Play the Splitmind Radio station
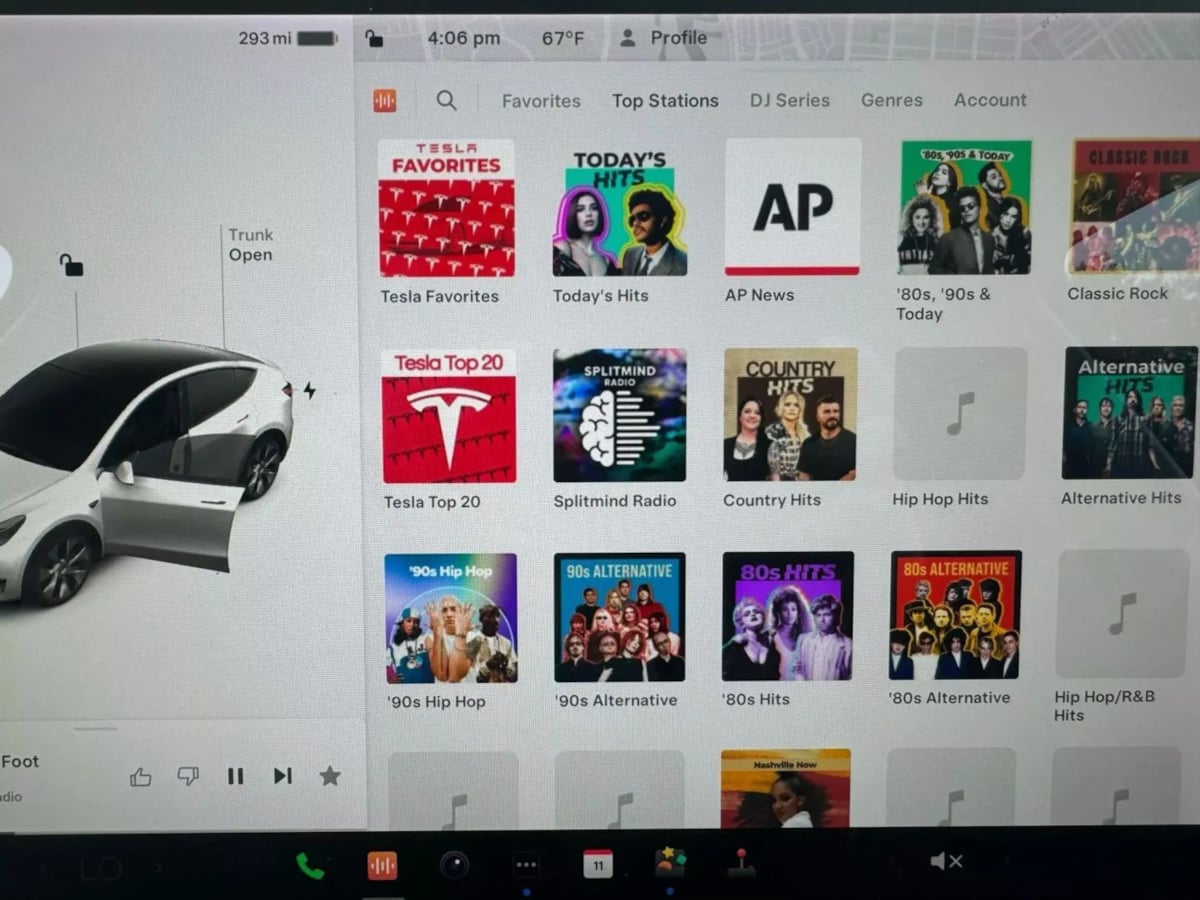Viewport: 1200px width, 900px height. 620,415
